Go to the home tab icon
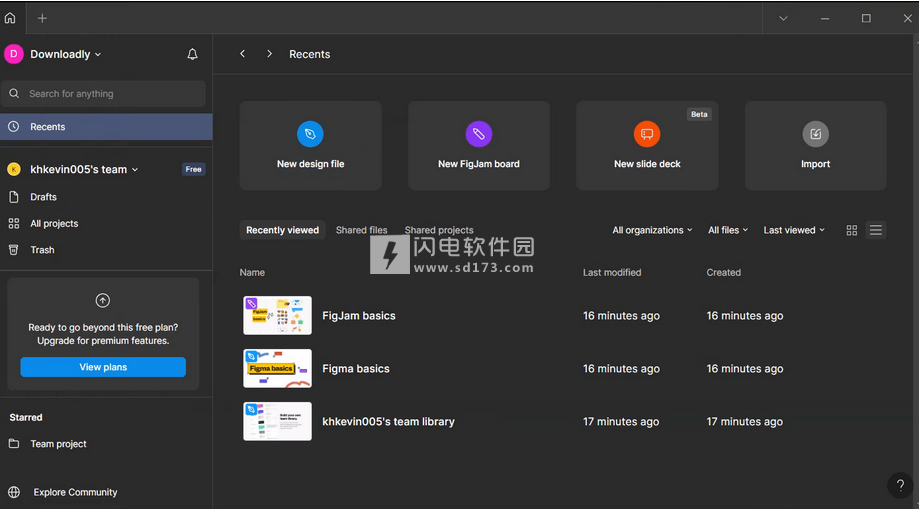The height and width of the screenshot is (509, 919). tap(10, 18)
